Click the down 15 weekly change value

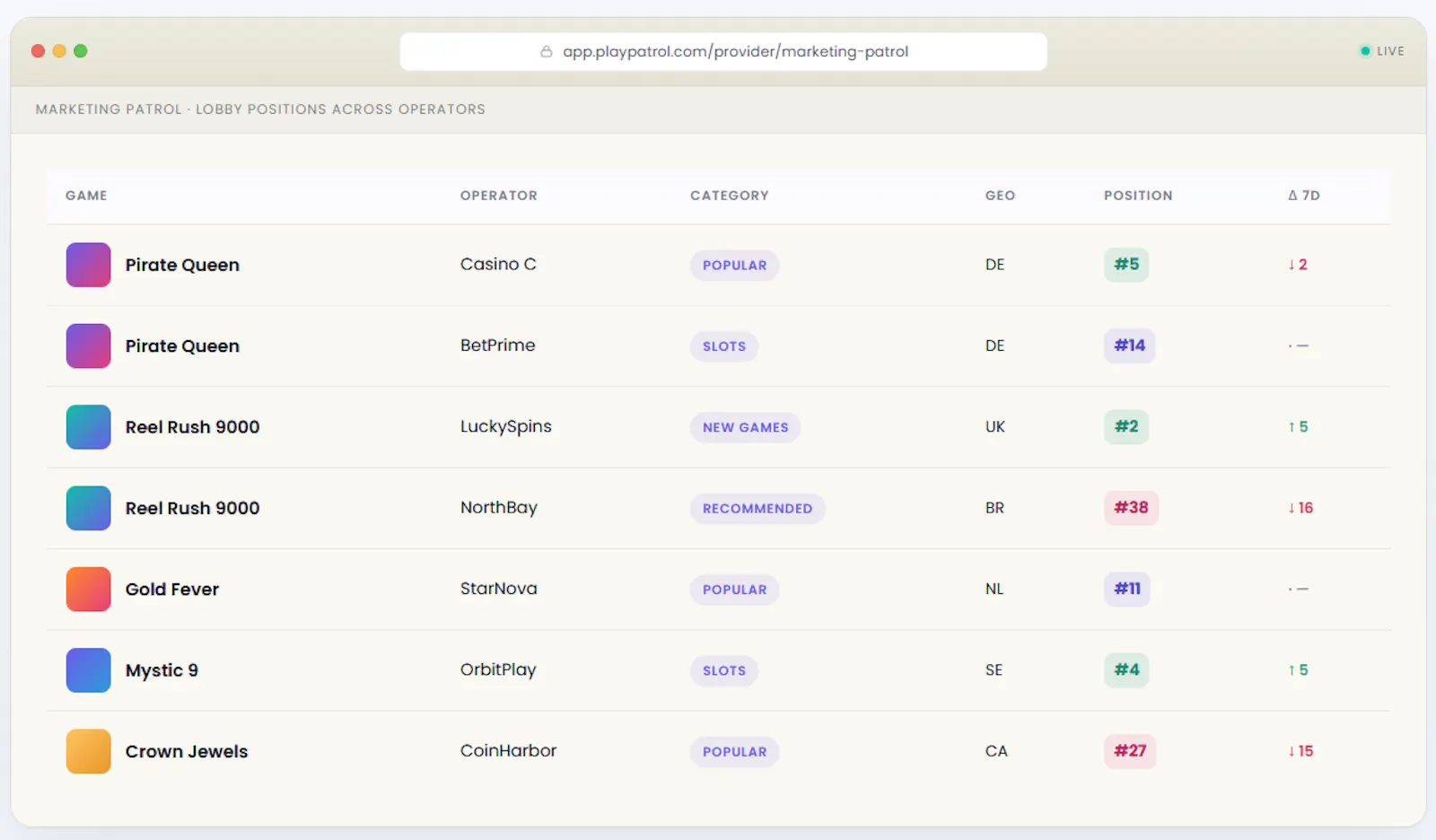[1300, 751]
